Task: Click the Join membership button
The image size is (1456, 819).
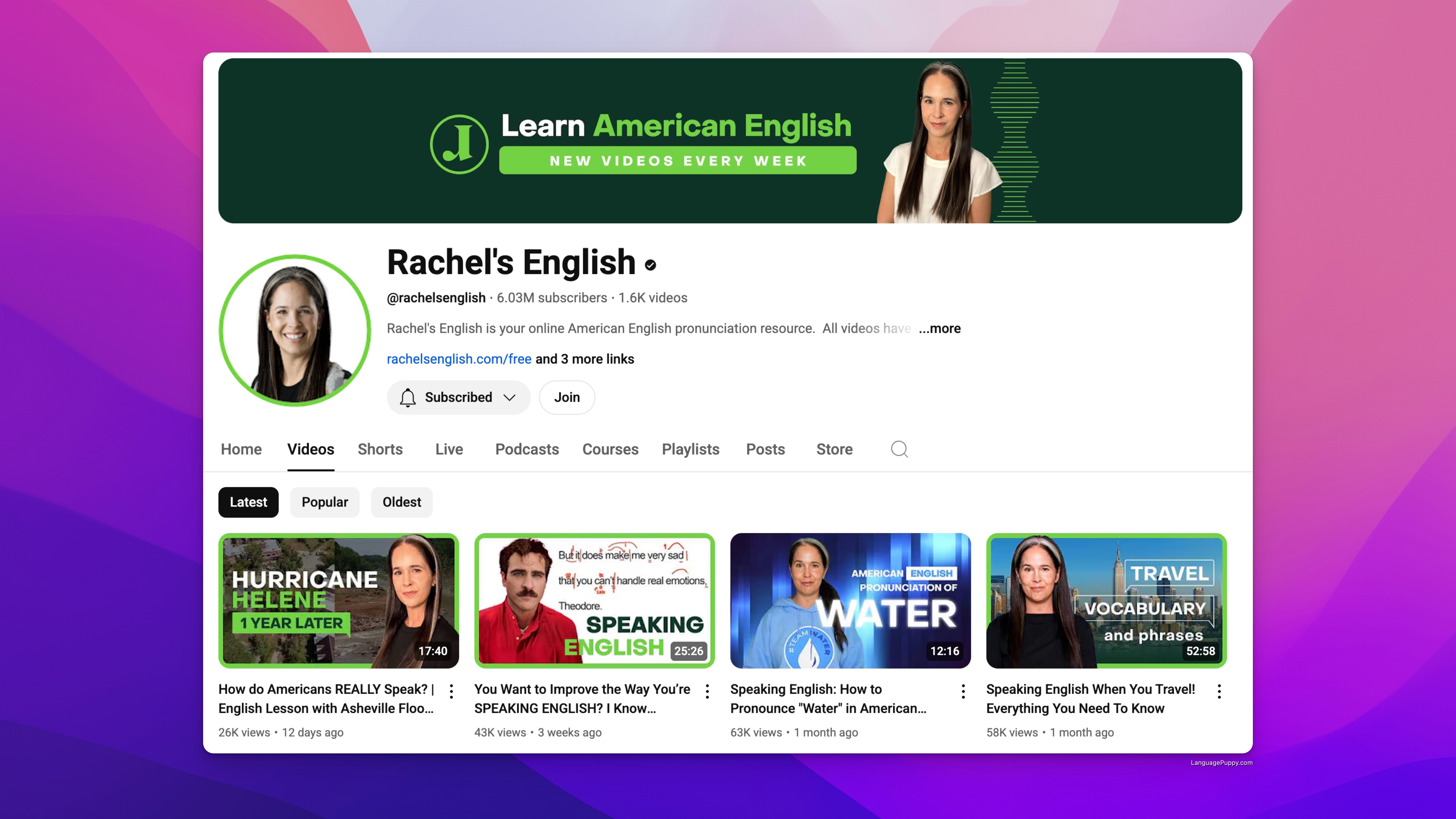Action: coord(567,397)
